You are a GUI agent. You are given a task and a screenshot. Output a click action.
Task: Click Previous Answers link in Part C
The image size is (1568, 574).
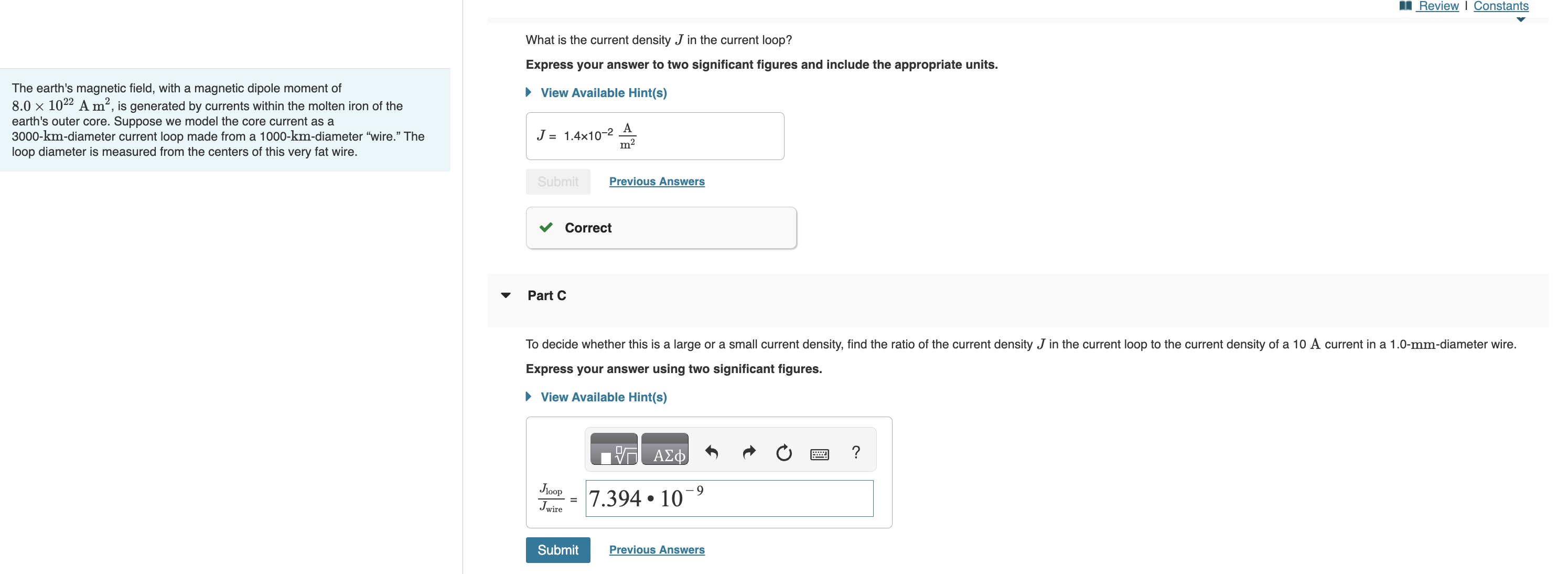click(656, 549)
